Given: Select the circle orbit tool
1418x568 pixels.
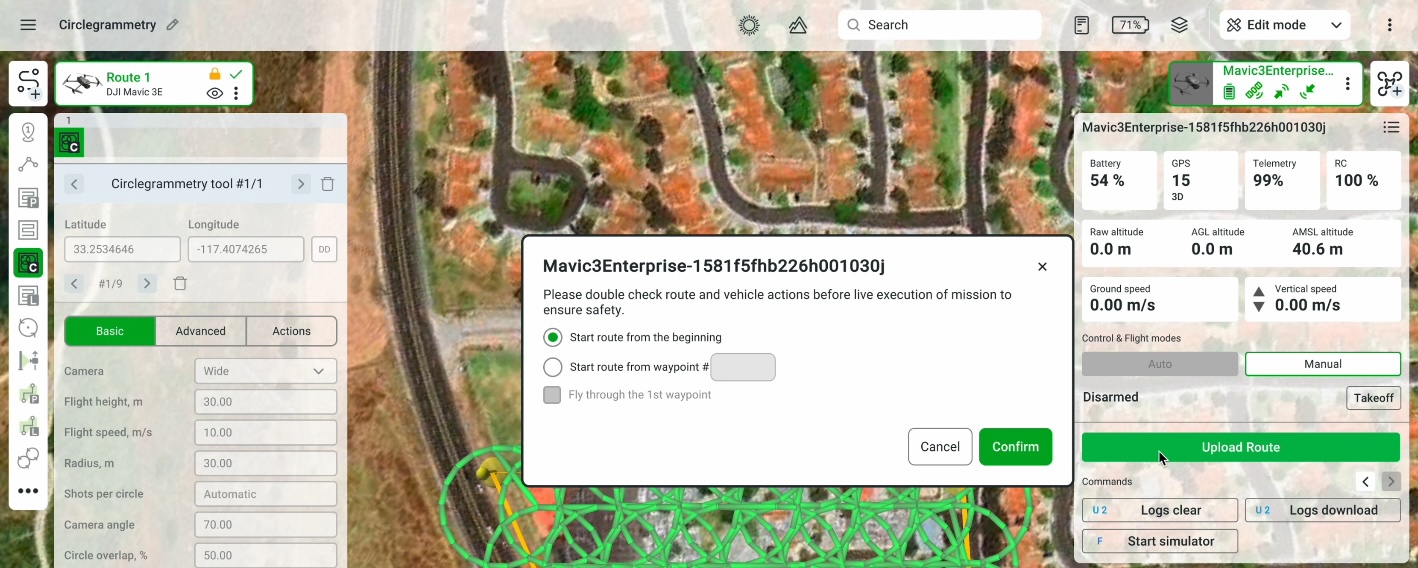Looking at the screenshot, I should 28,328.
